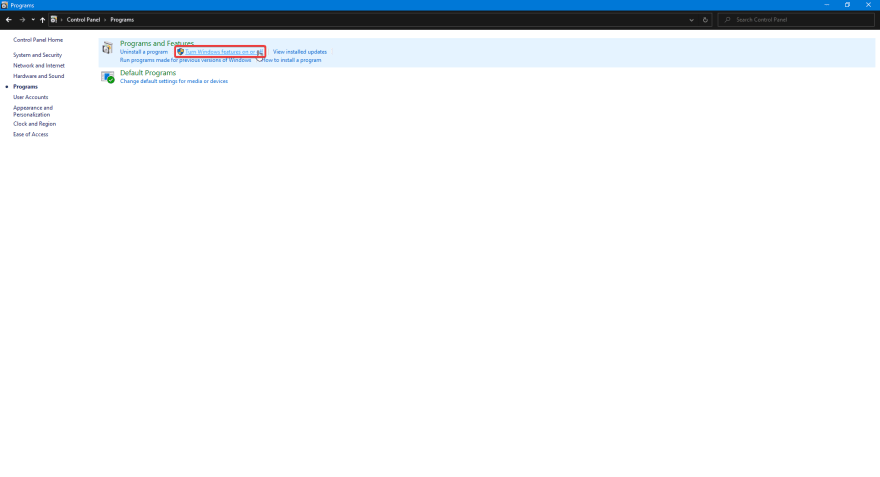Refresh the Control Panel view
Screen dimensions: 880x477
pos(705,20)
